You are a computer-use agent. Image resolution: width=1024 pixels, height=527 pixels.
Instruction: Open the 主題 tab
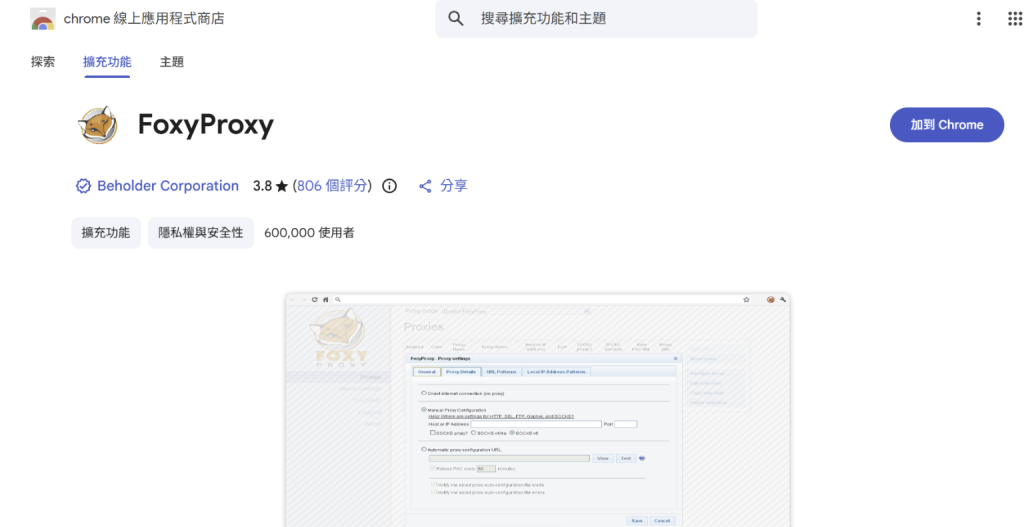pos(172,62)
